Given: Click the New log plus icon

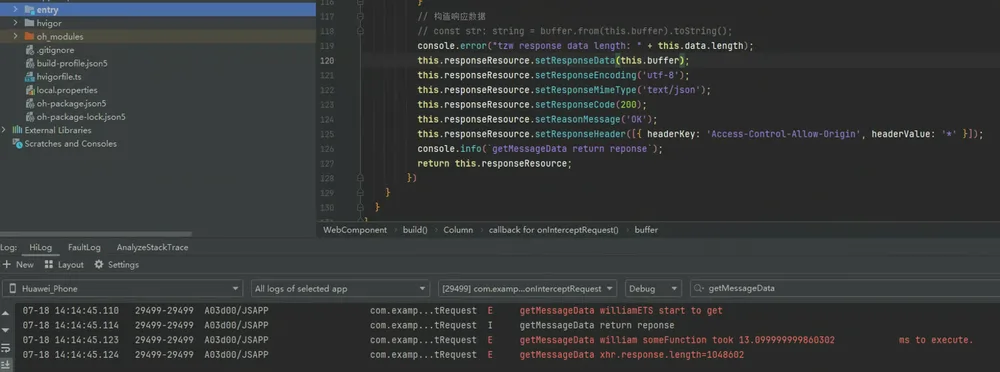Looking at the screenshot, I should (7, 264).
